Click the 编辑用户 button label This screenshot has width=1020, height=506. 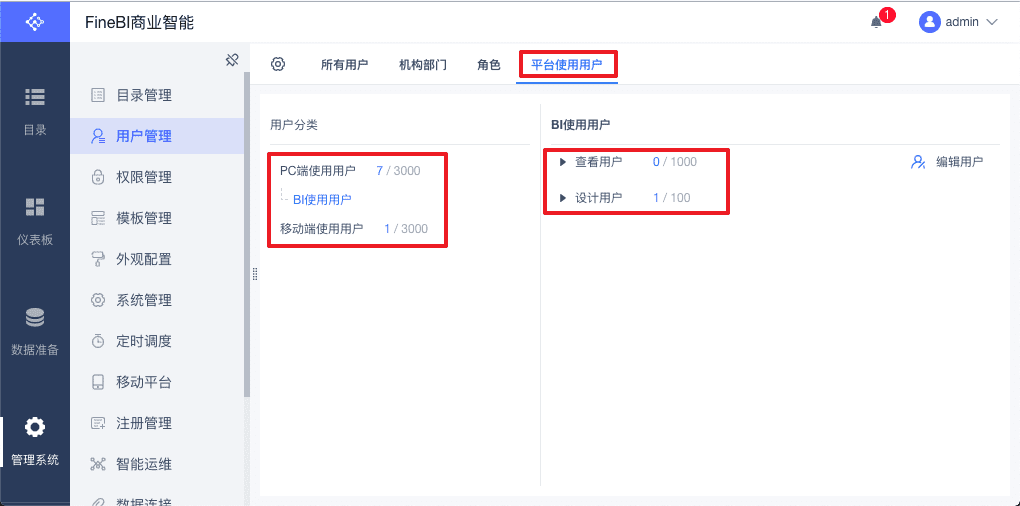click(960, 162)
